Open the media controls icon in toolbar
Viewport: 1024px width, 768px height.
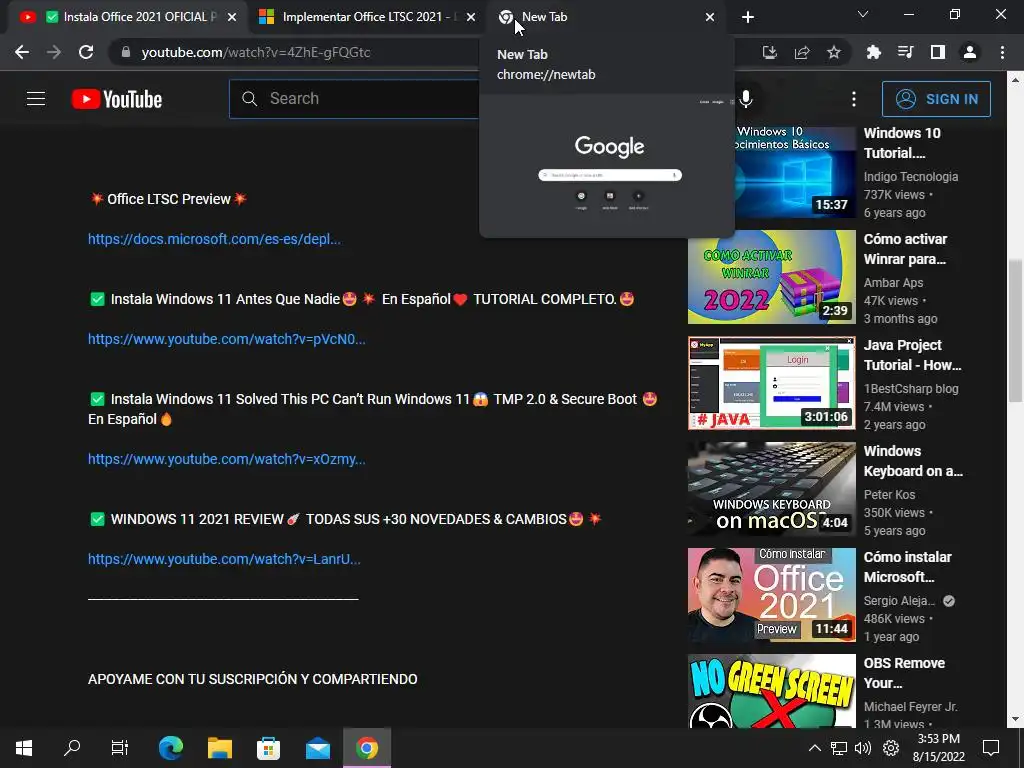(x=905, y=52)
